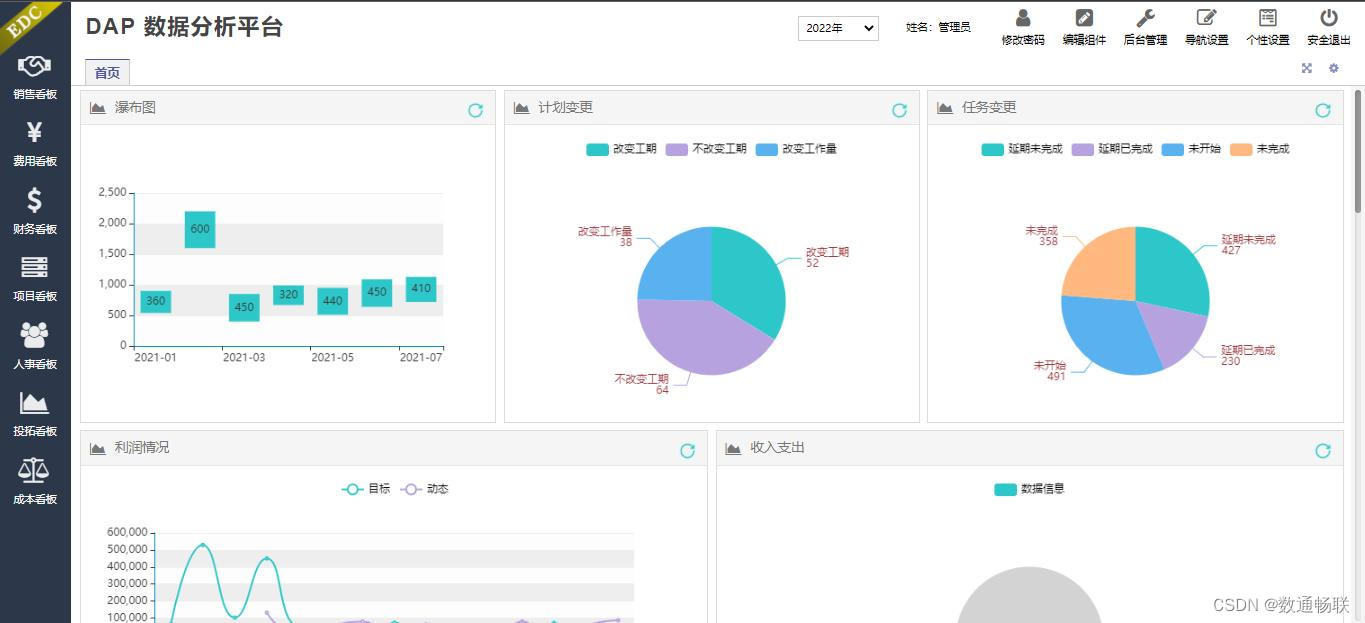Click the 修改密码 change password icon

(x=1023, y=18)
